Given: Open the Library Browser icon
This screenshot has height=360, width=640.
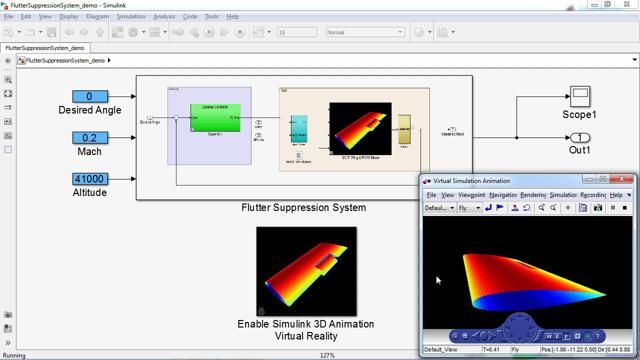Looking at the screenshot, I should (x=117, y=32).
